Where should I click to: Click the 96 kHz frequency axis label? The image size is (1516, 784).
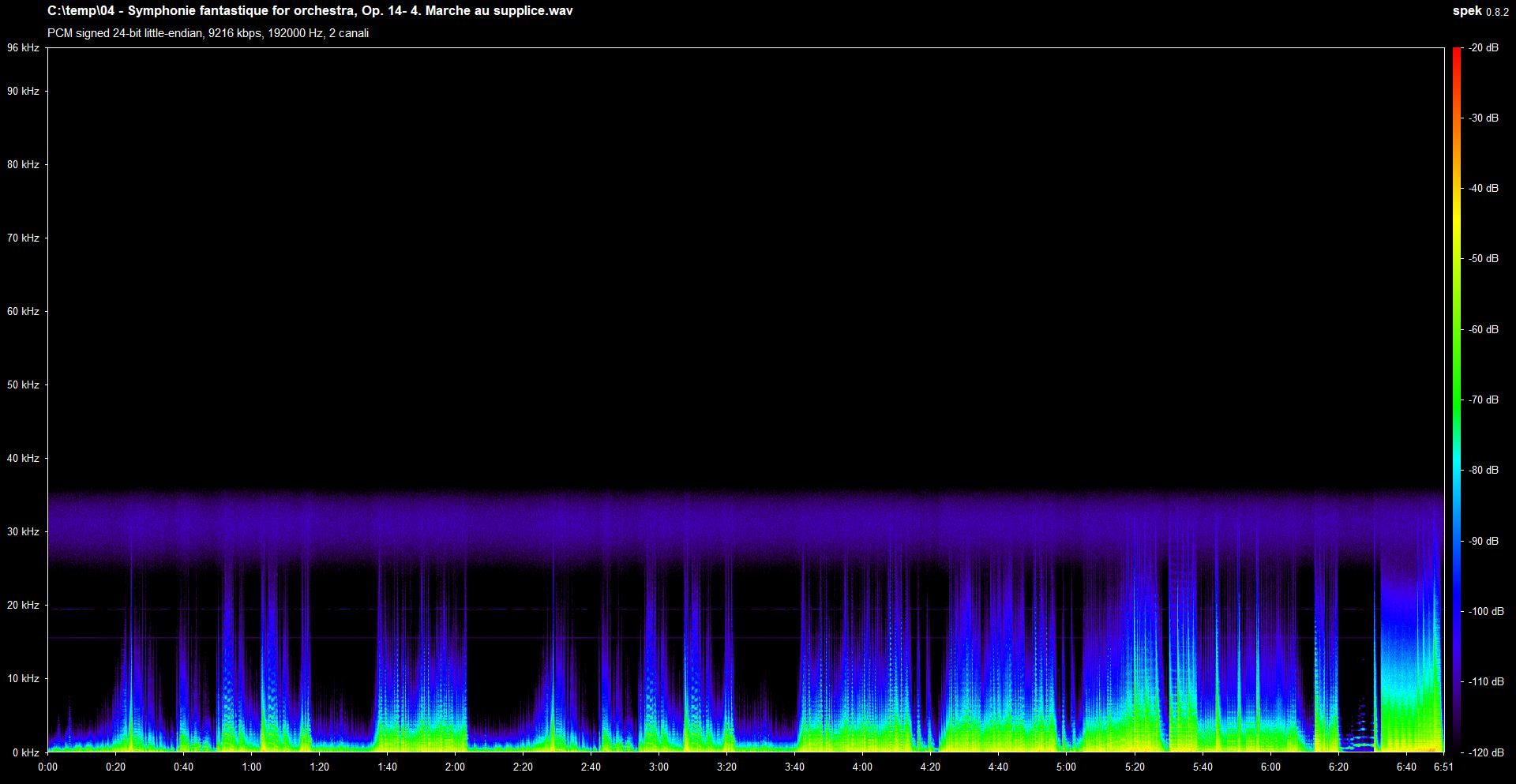click(24, 48)
